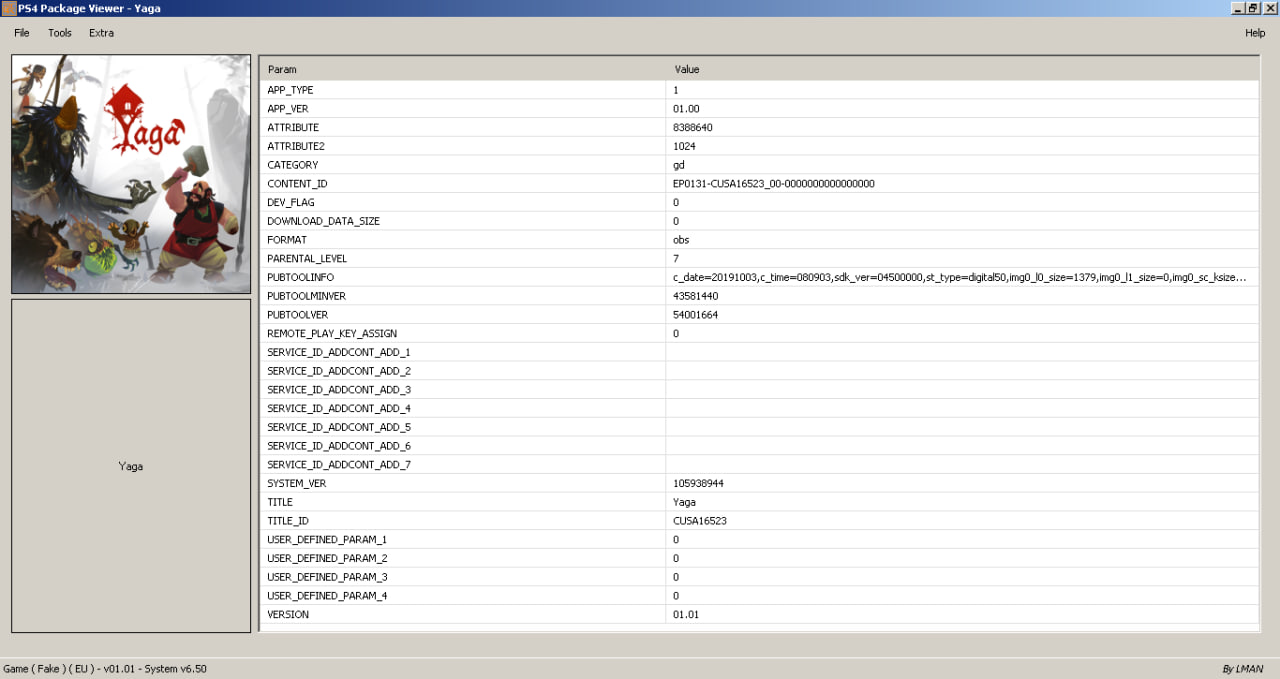
Task: Select the USER_DEFINED_PARAM_1 row
Action: pyautogui.click(x=760, y=539)
